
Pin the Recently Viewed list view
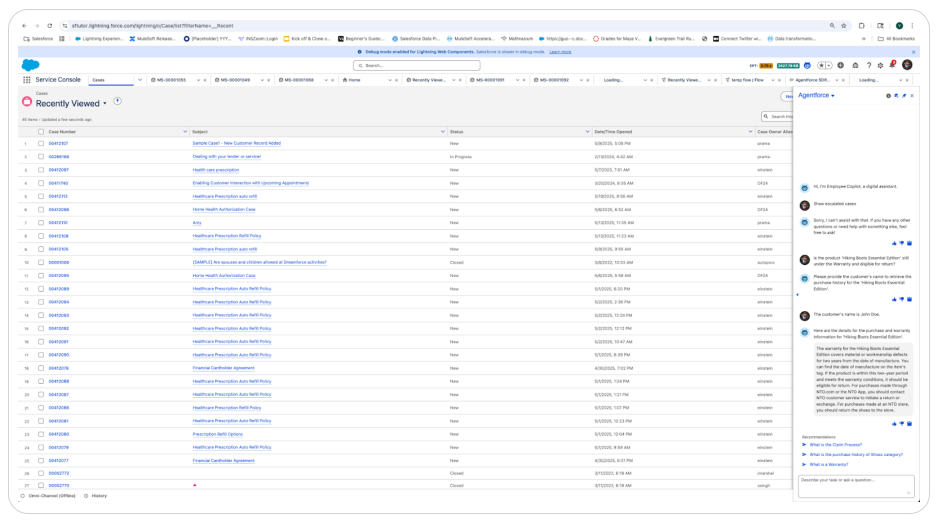pyautogui.click(x=117, y=101)
